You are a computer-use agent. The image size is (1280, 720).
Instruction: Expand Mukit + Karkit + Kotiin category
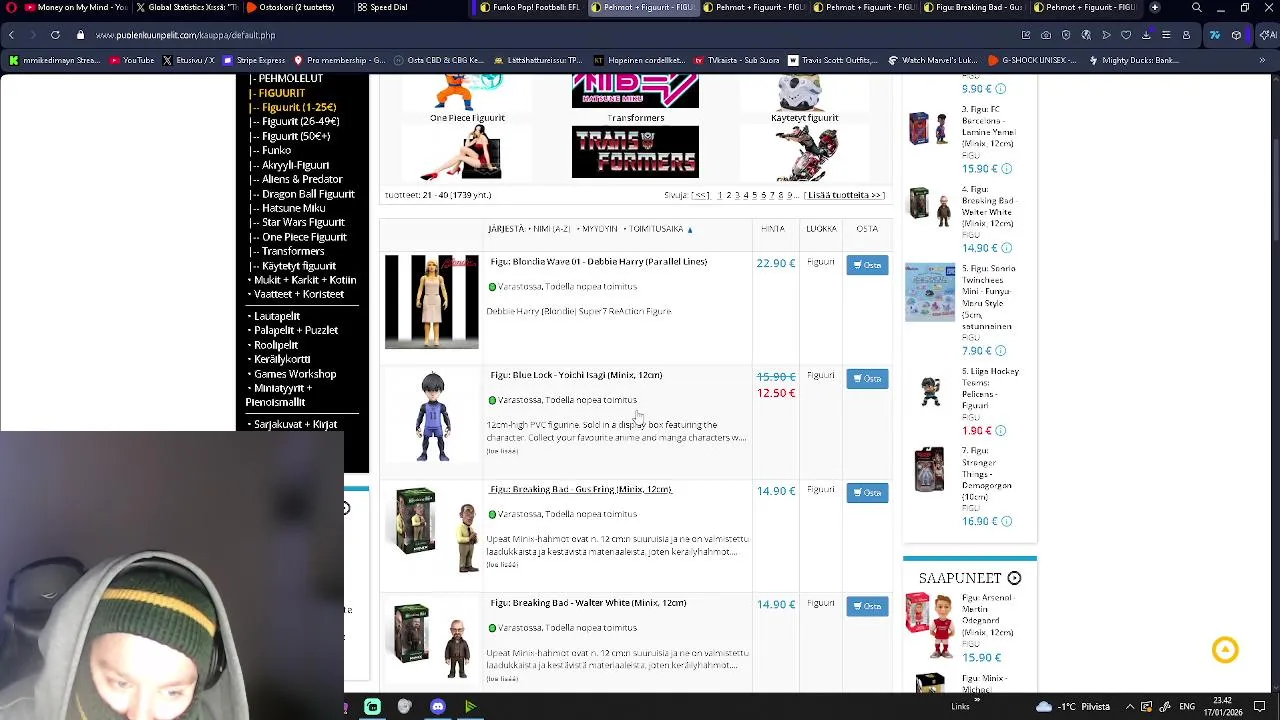(304, 280)
